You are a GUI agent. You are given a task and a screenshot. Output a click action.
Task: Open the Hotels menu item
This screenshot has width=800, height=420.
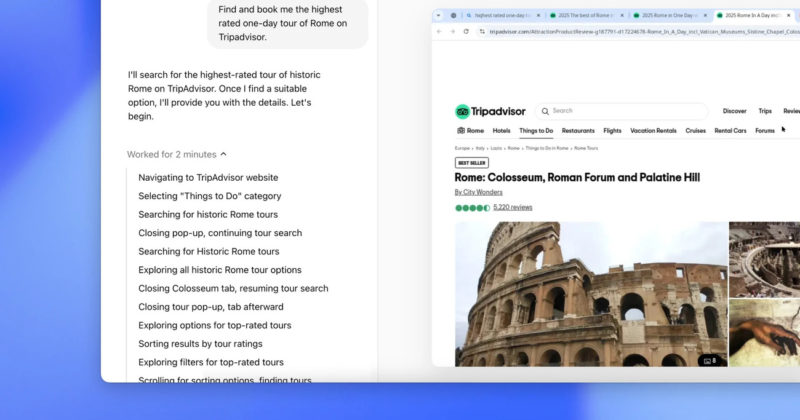(501, 131)
